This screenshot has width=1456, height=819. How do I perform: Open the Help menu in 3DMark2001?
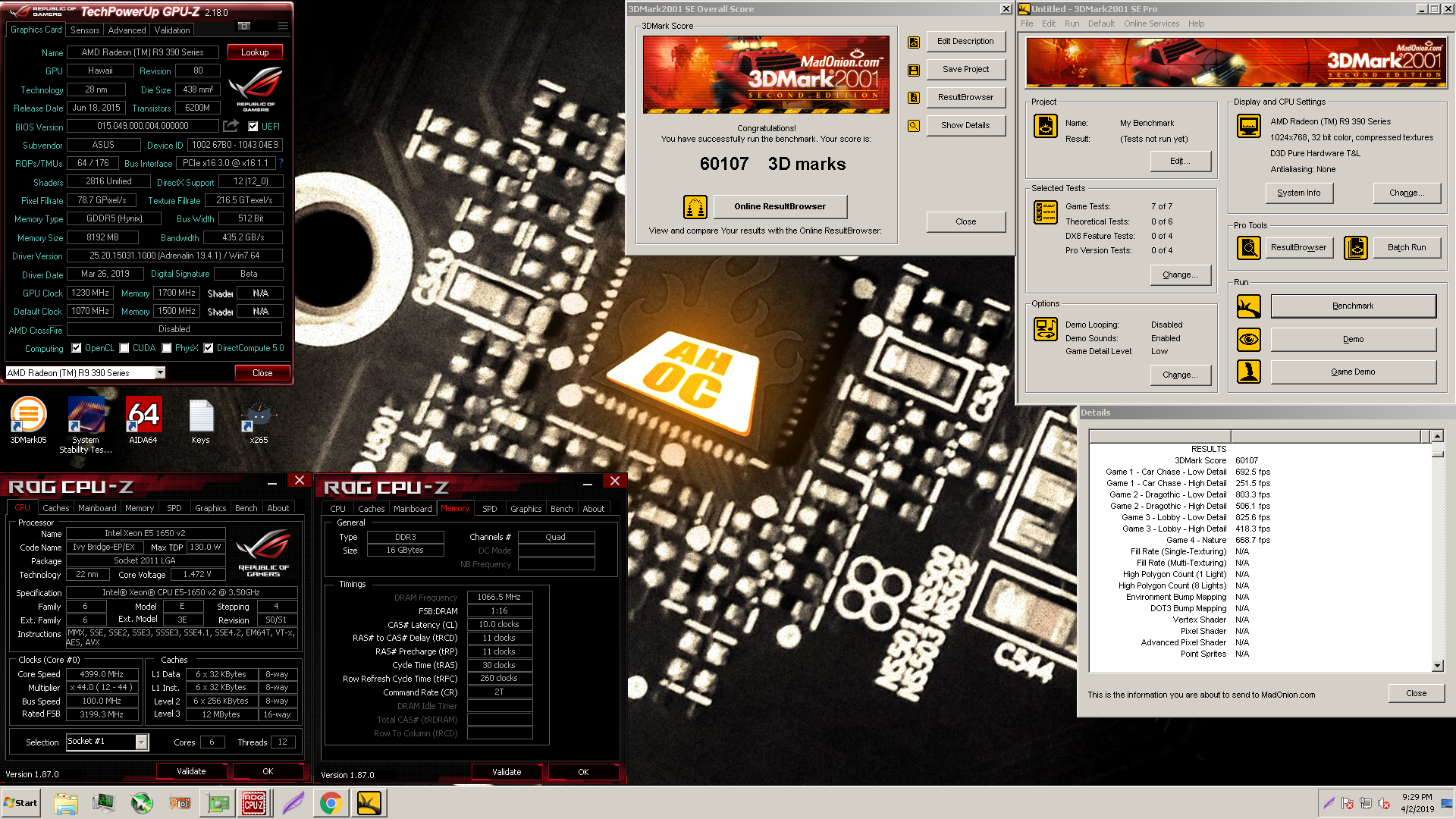1196,24
